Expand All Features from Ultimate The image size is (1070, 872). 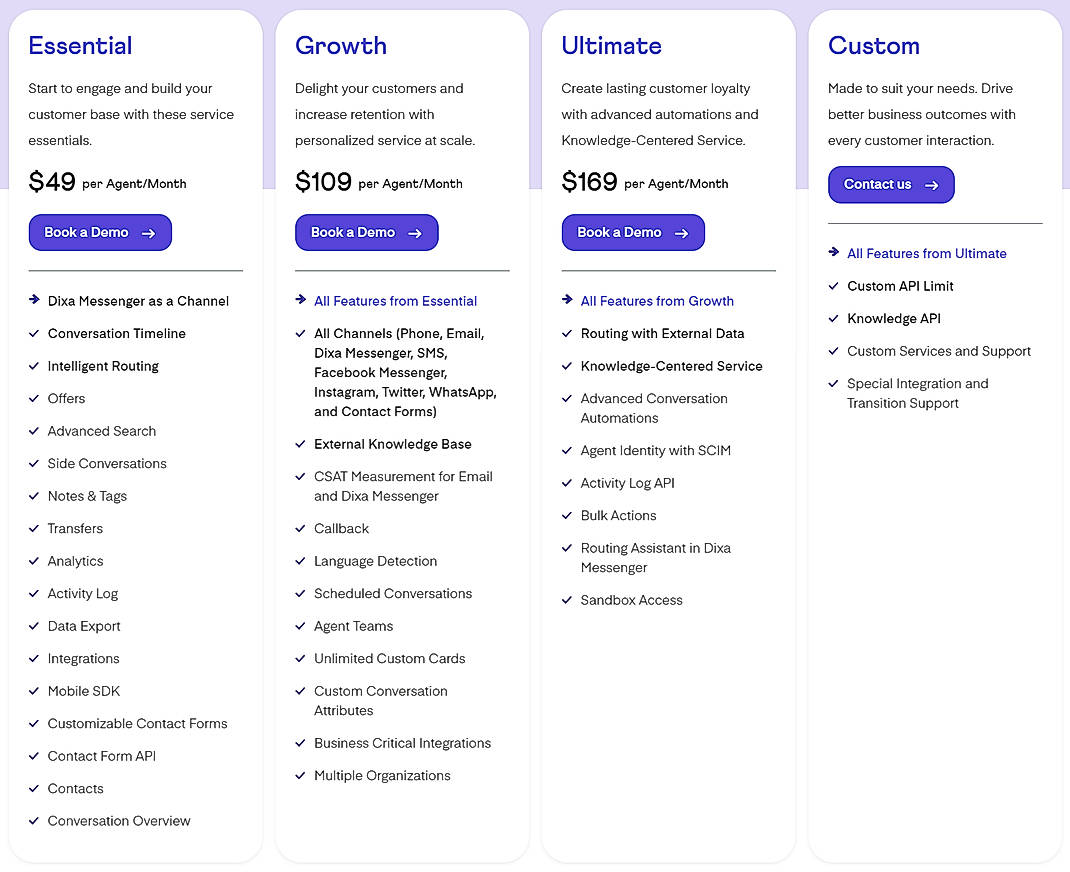pyautogui.click(x=927, y=253)
